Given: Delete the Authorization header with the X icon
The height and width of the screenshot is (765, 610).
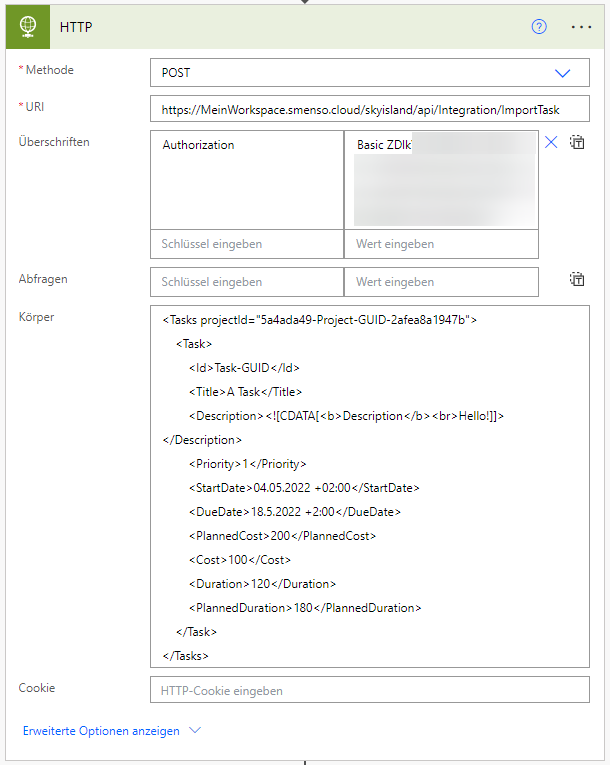Looking at the screenshot, I should point(551,143).
